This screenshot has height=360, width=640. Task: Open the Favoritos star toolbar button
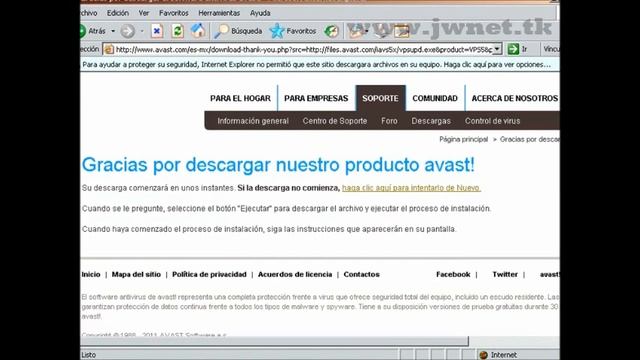click(293, 31)
